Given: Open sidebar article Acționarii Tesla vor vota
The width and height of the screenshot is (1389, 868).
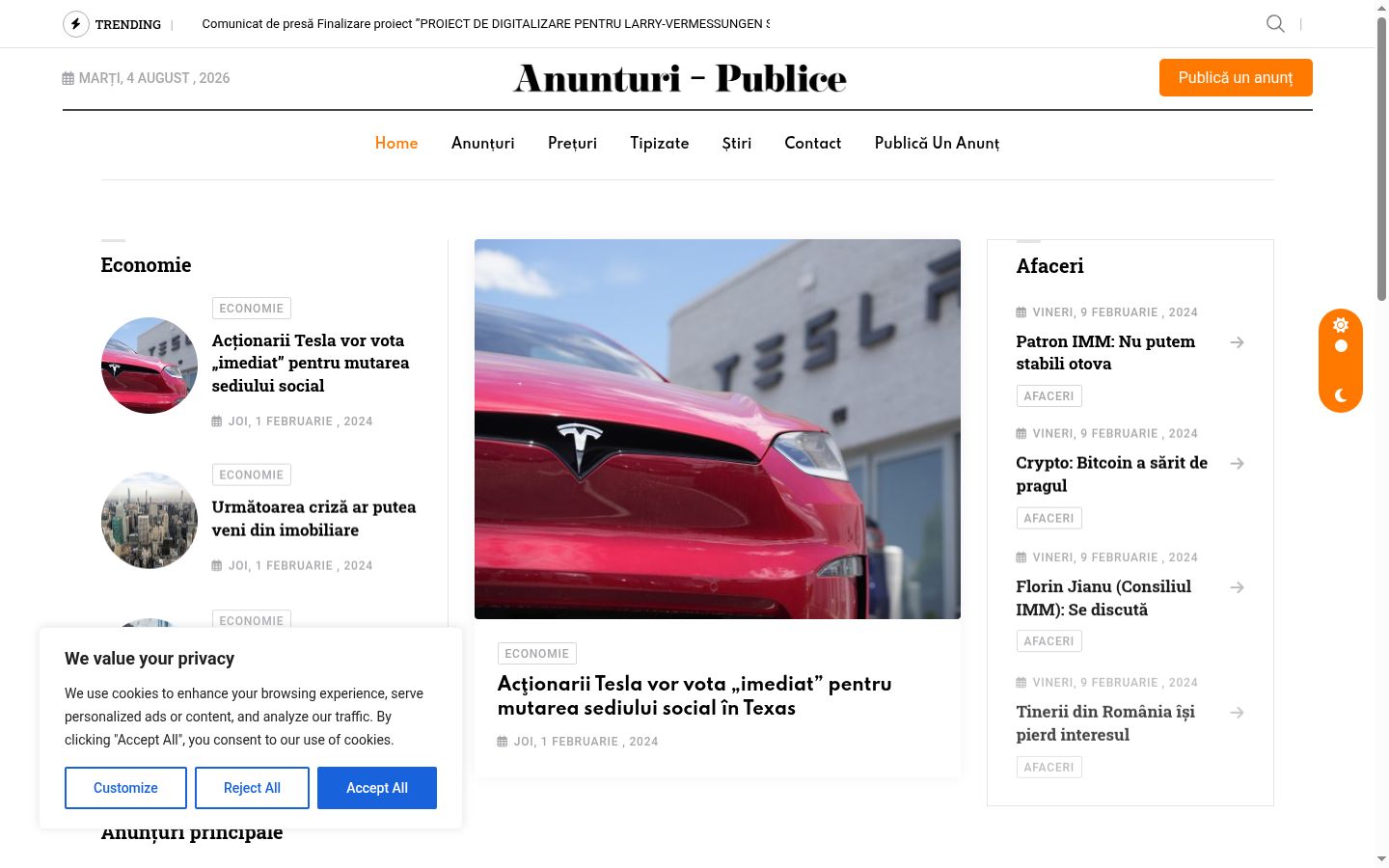Looking at the screenshot, I should click(x=311, y=363).
